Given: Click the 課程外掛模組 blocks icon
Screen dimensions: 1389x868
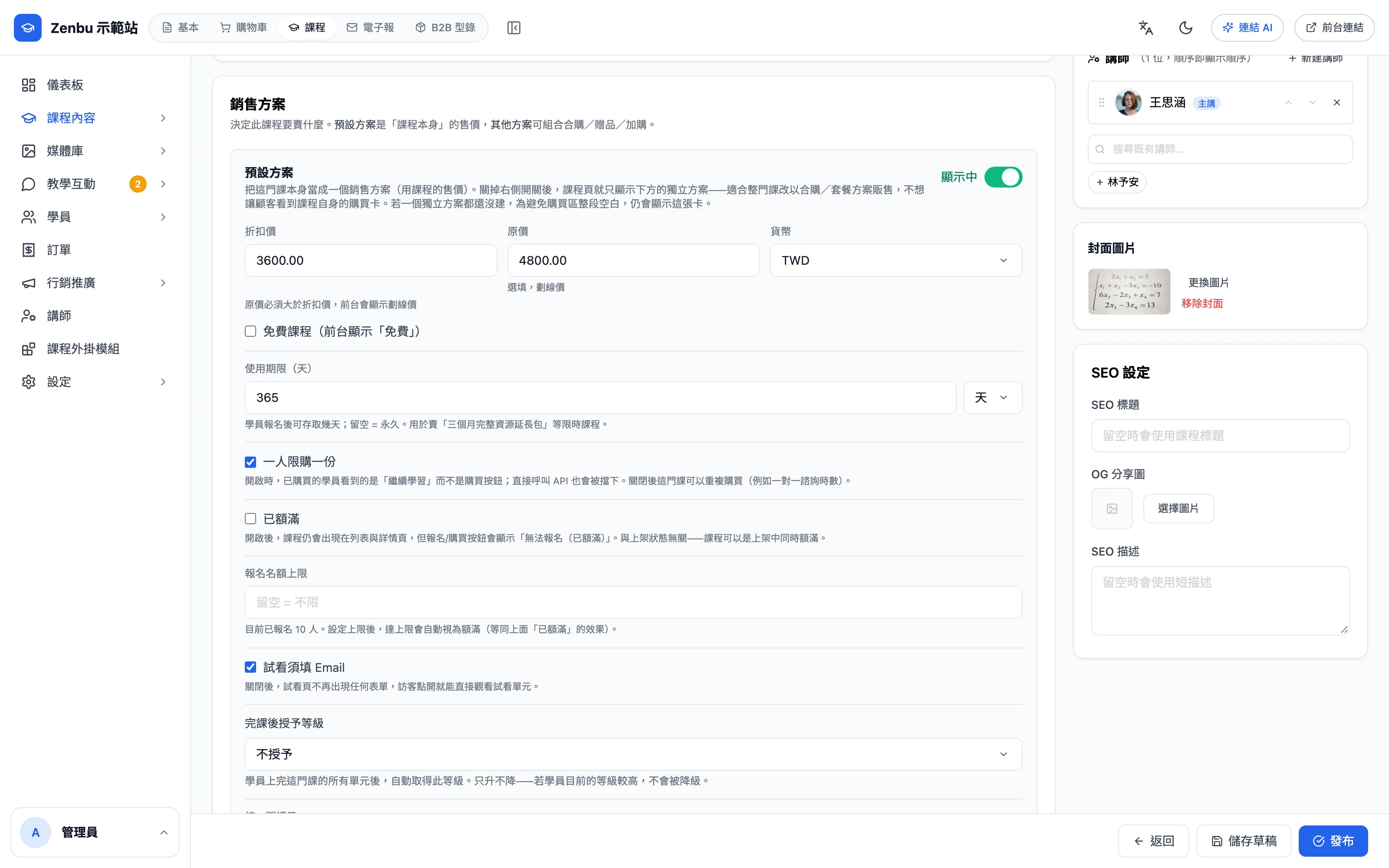Looking at the screenshot, I should click(29, 349).
